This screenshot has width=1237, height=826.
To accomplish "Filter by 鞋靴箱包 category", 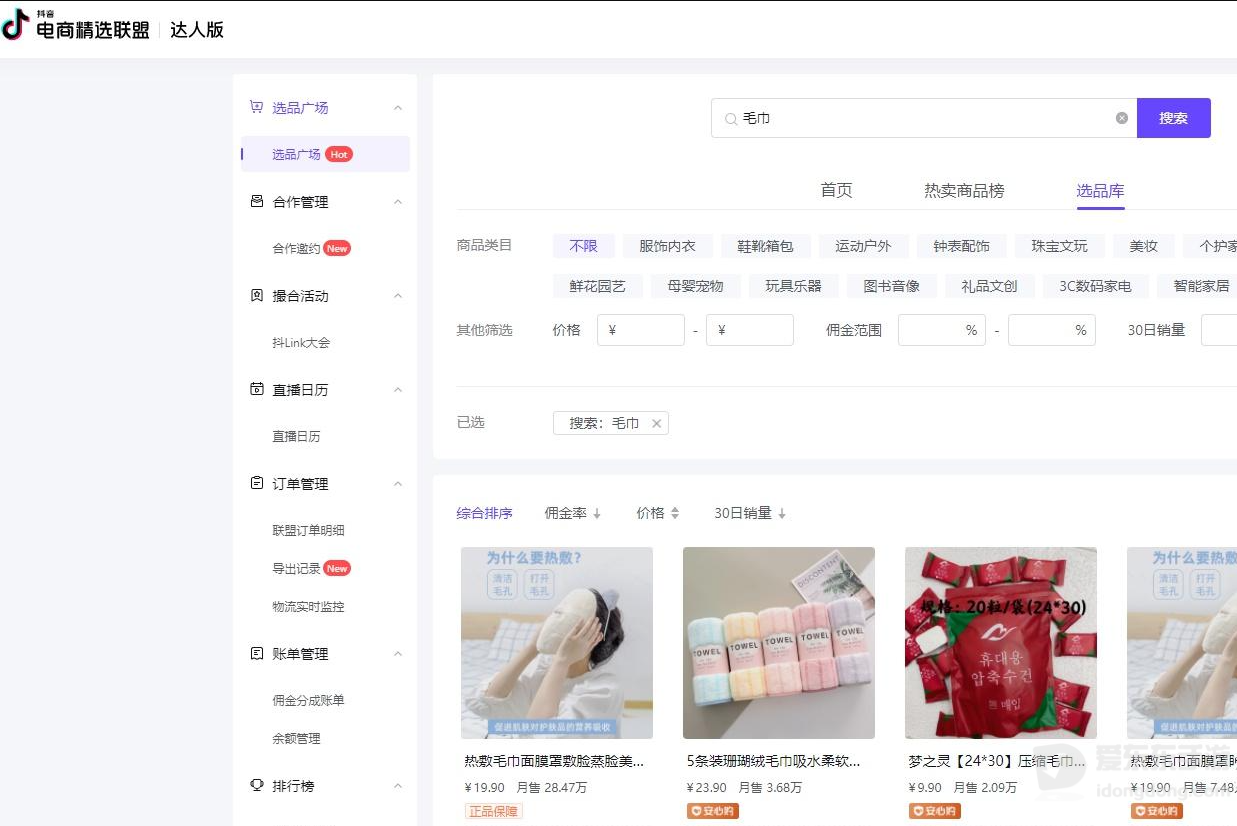I will [765, 246].
